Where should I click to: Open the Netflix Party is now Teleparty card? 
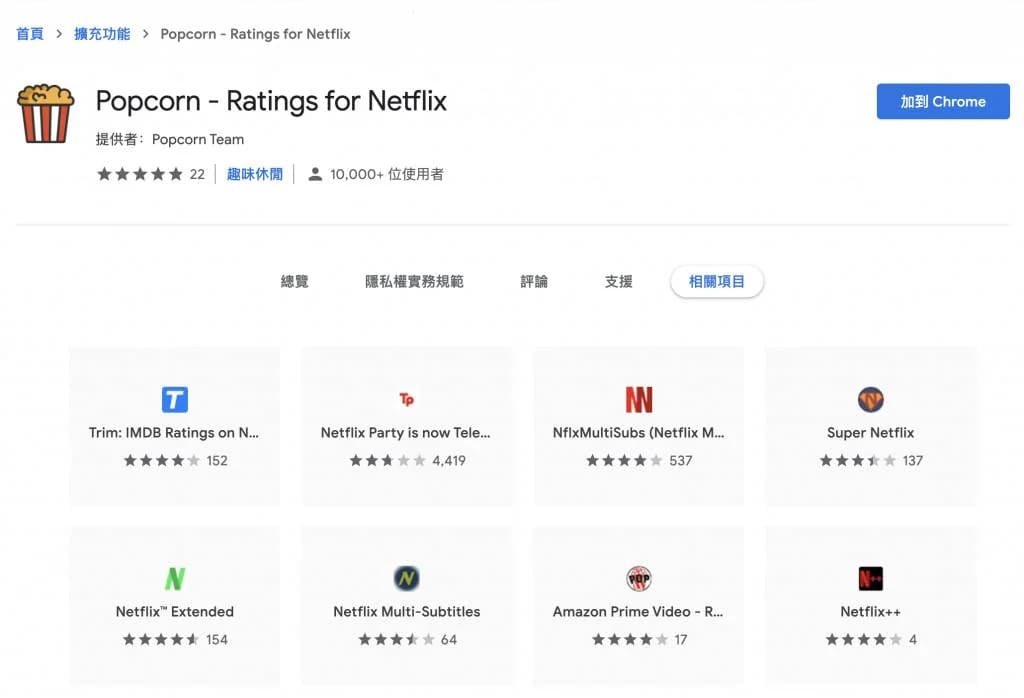406,425
